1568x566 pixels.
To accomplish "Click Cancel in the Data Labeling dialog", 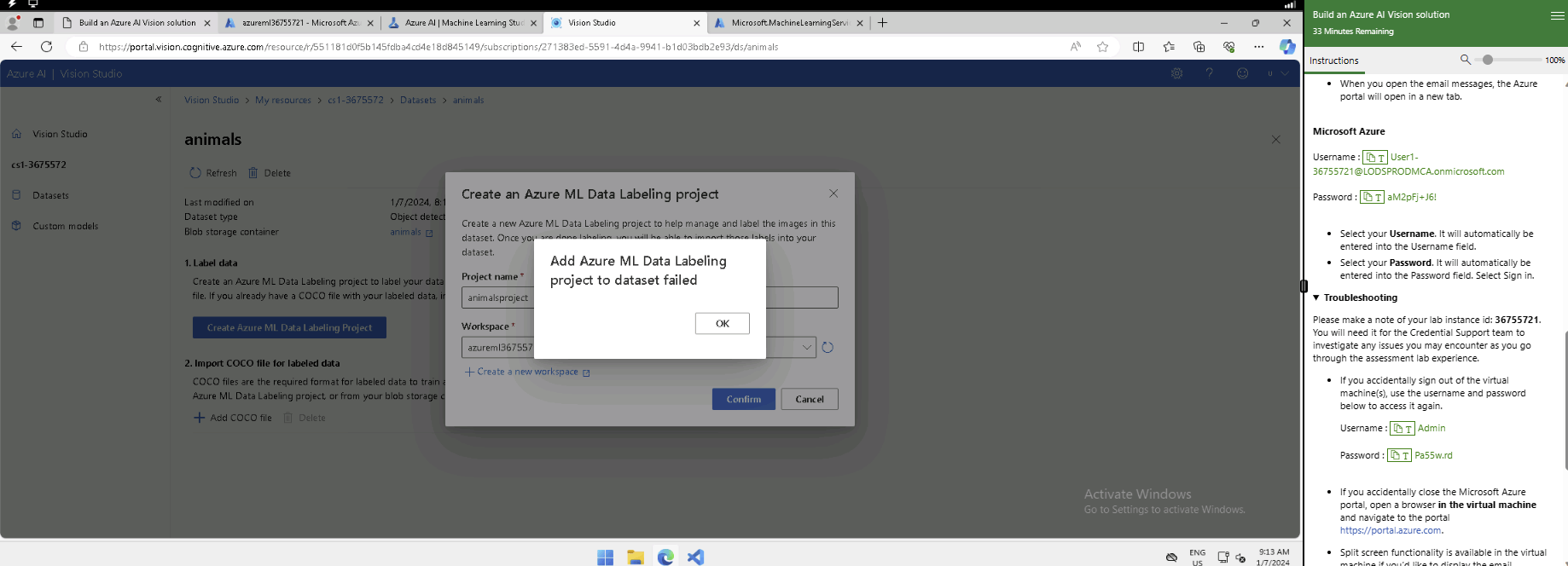I will (x=810, y=399).
